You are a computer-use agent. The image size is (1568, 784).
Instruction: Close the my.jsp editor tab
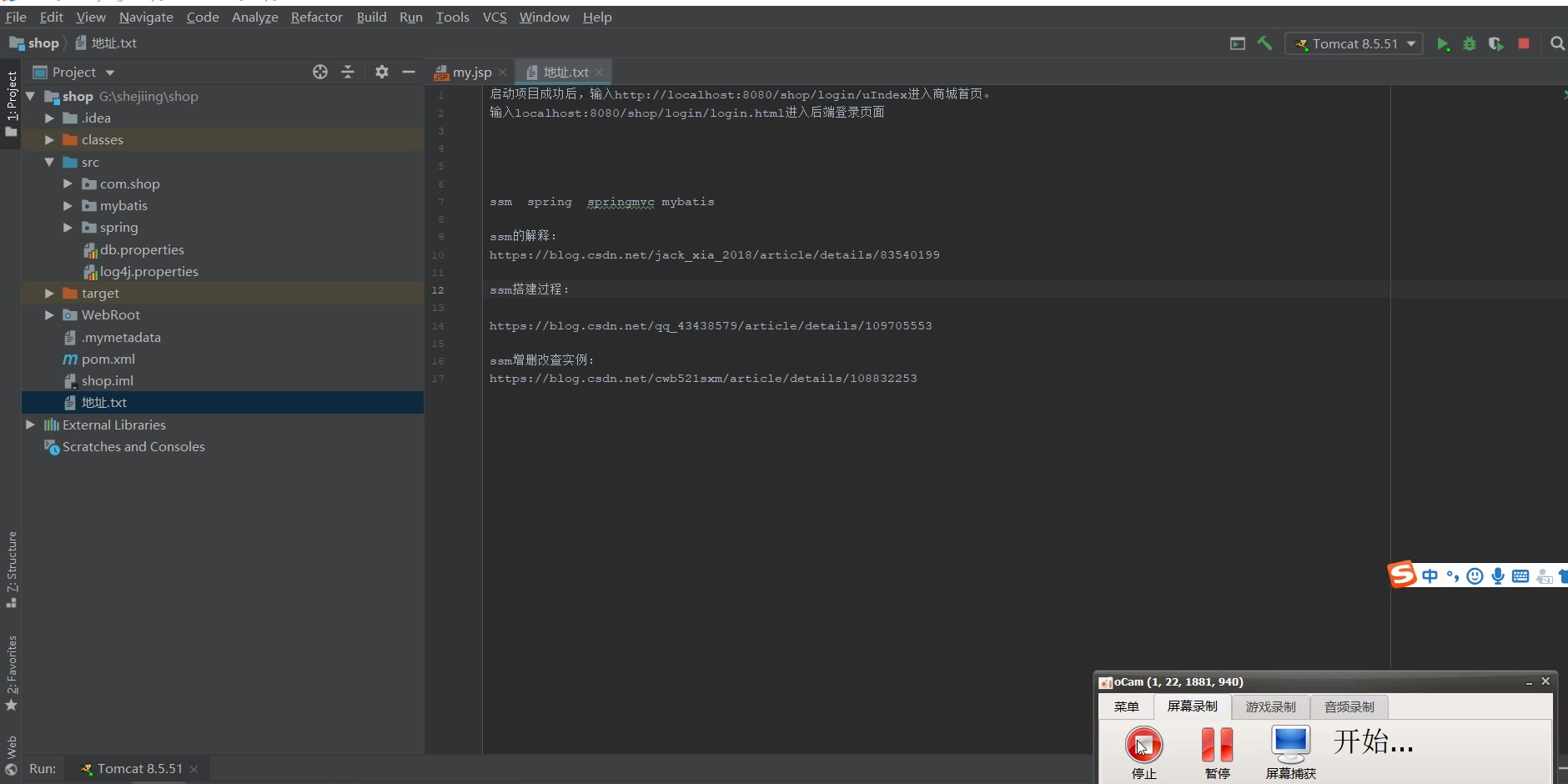tap(502, 73)
